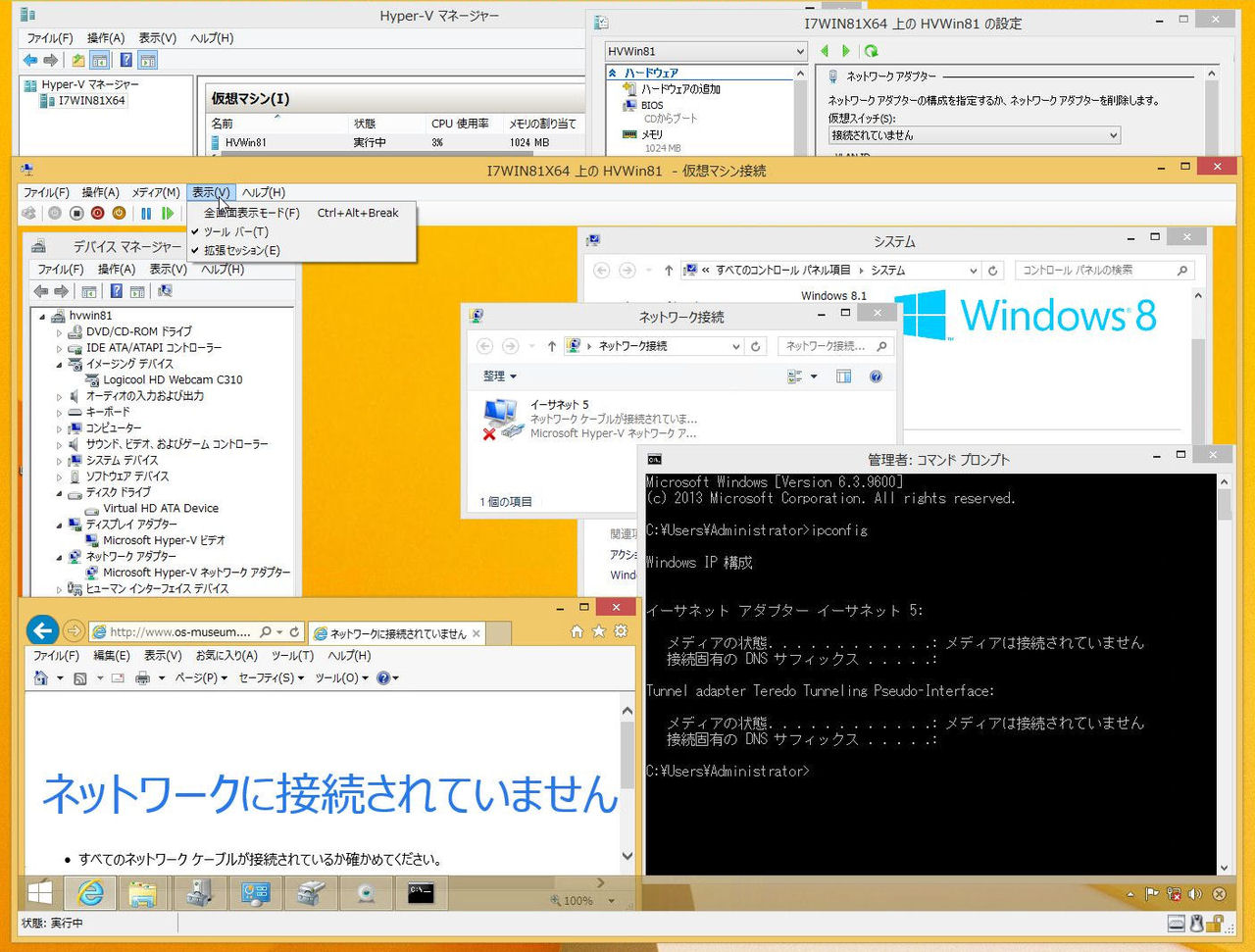Image resolution: width=1255 pixels, height=952 pixels.
Task: Click the Command Prompt vertical scrollbar
Action: [x=1224, y=676]
